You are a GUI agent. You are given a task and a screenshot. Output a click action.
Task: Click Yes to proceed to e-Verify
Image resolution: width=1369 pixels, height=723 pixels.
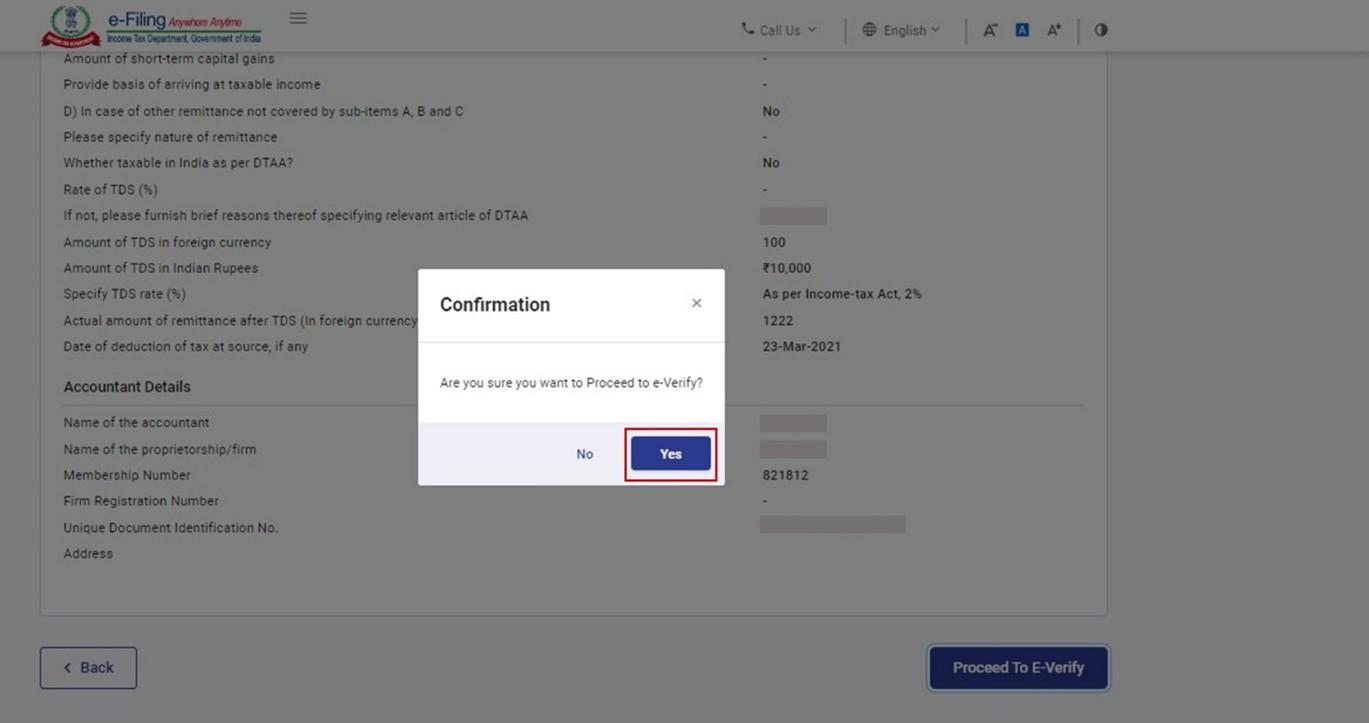point(670,453)
